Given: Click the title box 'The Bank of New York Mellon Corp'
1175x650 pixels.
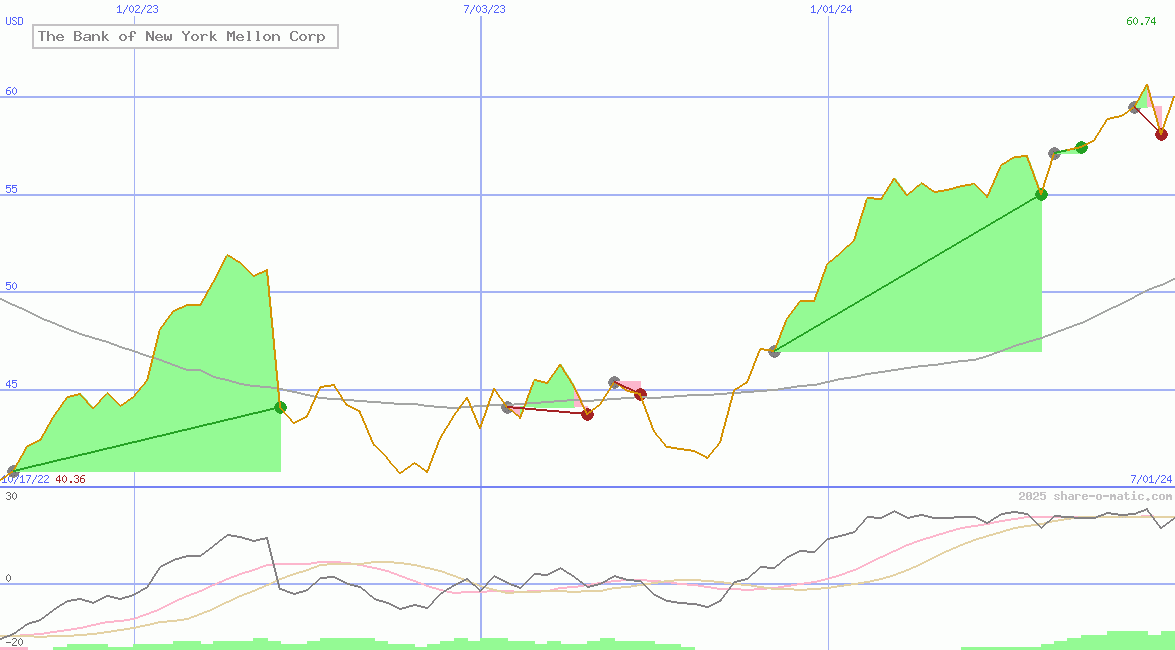Looking at the screenshot, I should pos(185,37).
